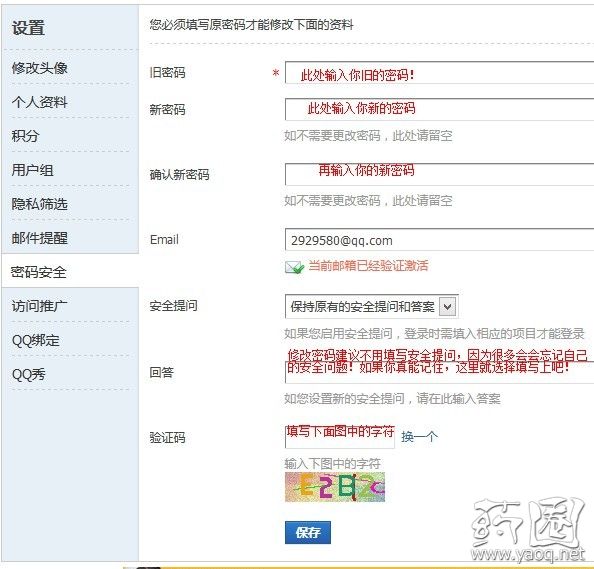The height and width of the screenshot is (569, 594).
Task: Click the verified email envelope icon
Action: tap(294, 267)
